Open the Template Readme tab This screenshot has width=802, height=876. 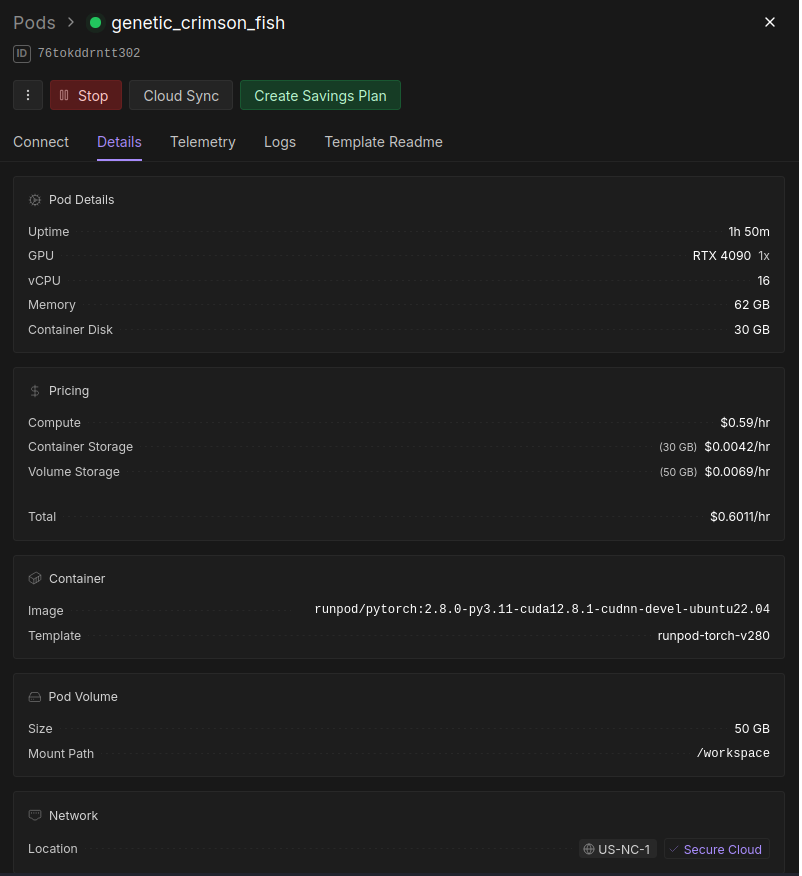click(x=383, y=142)
